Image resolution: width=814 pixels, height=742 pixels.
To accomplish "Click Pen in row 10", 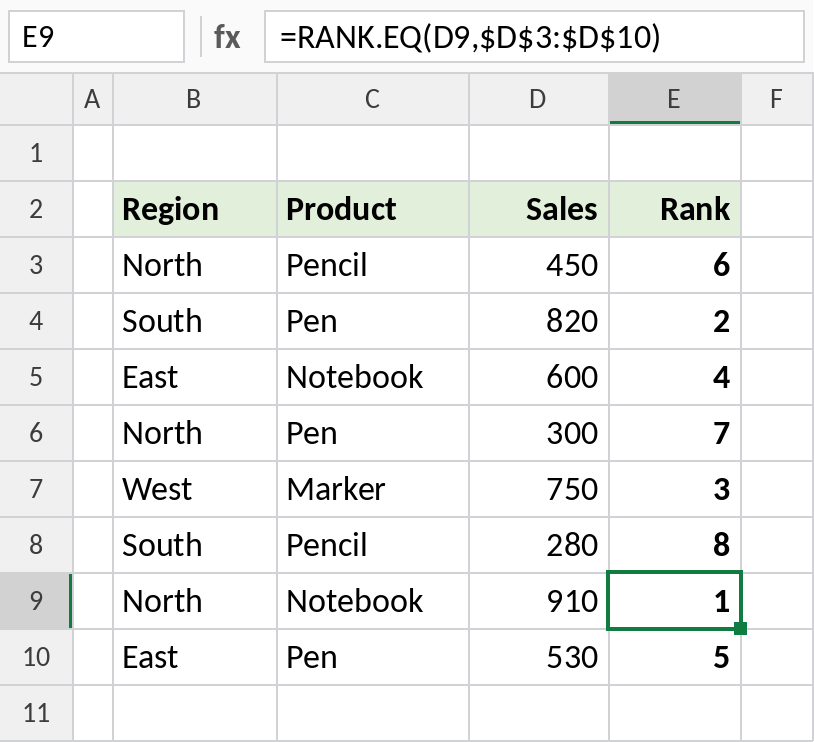I will [x=373, y=657].
